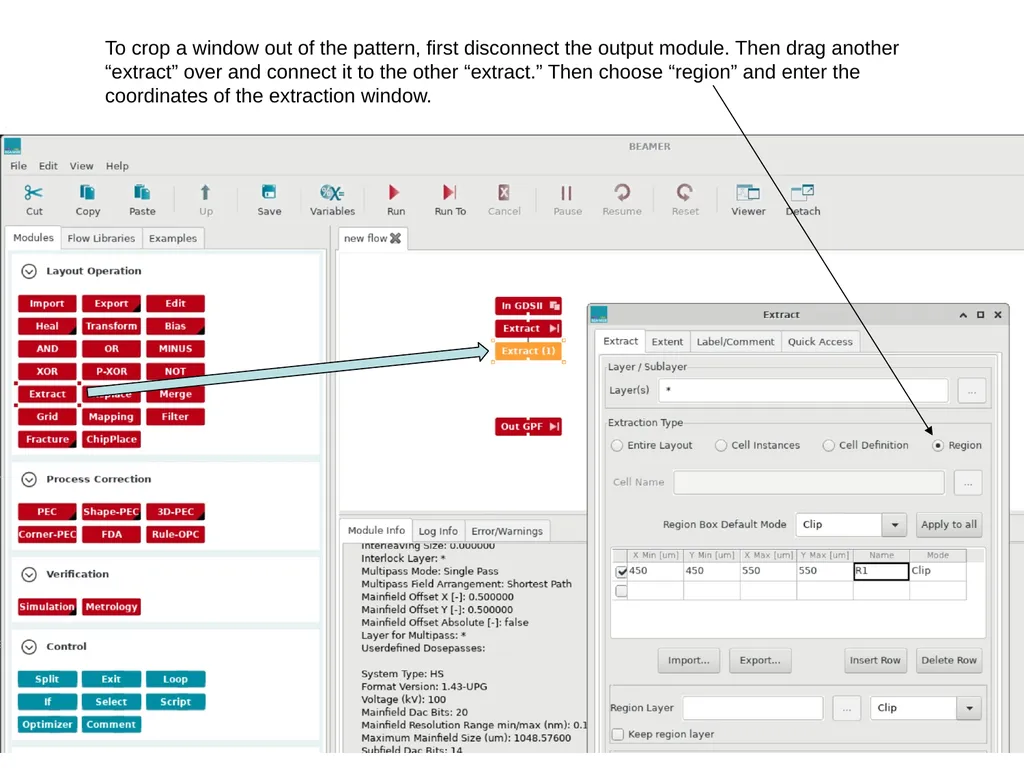
Task: Click the Detach toolbar icon
Action: (802, 193)
